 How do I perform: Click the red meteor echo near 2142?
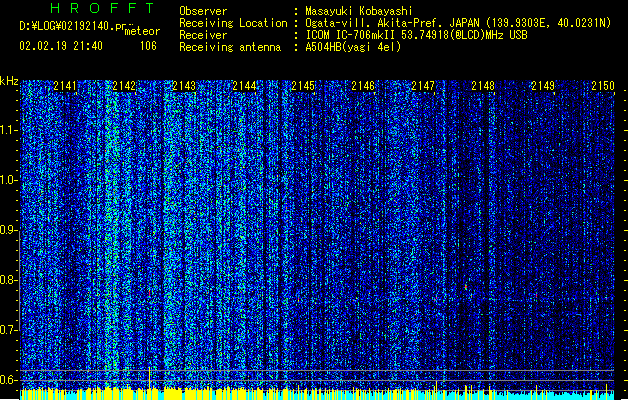150,293
